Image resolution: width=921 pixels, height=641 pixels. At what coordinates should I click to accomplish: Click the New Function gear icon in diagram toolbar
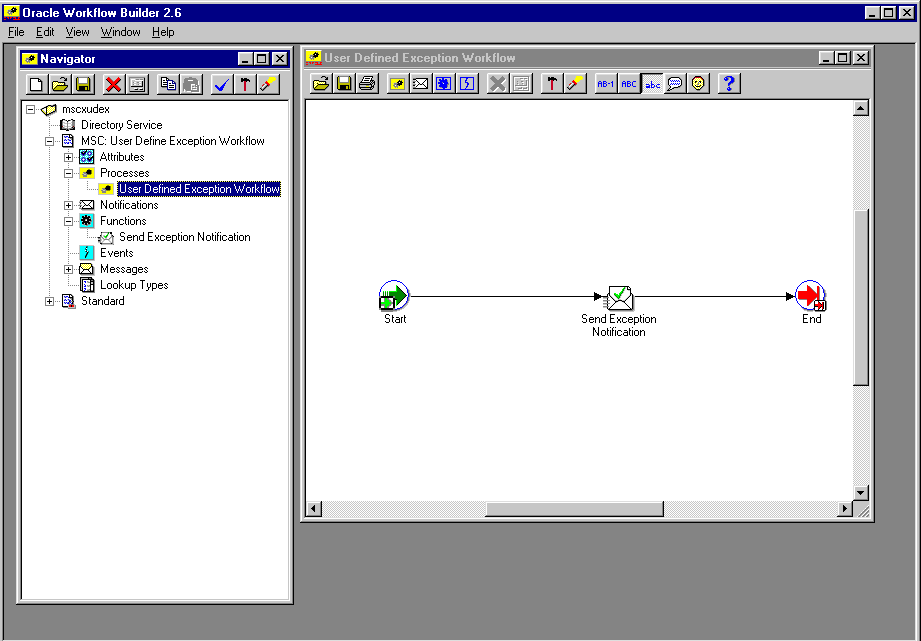click(x=444, y=83)
